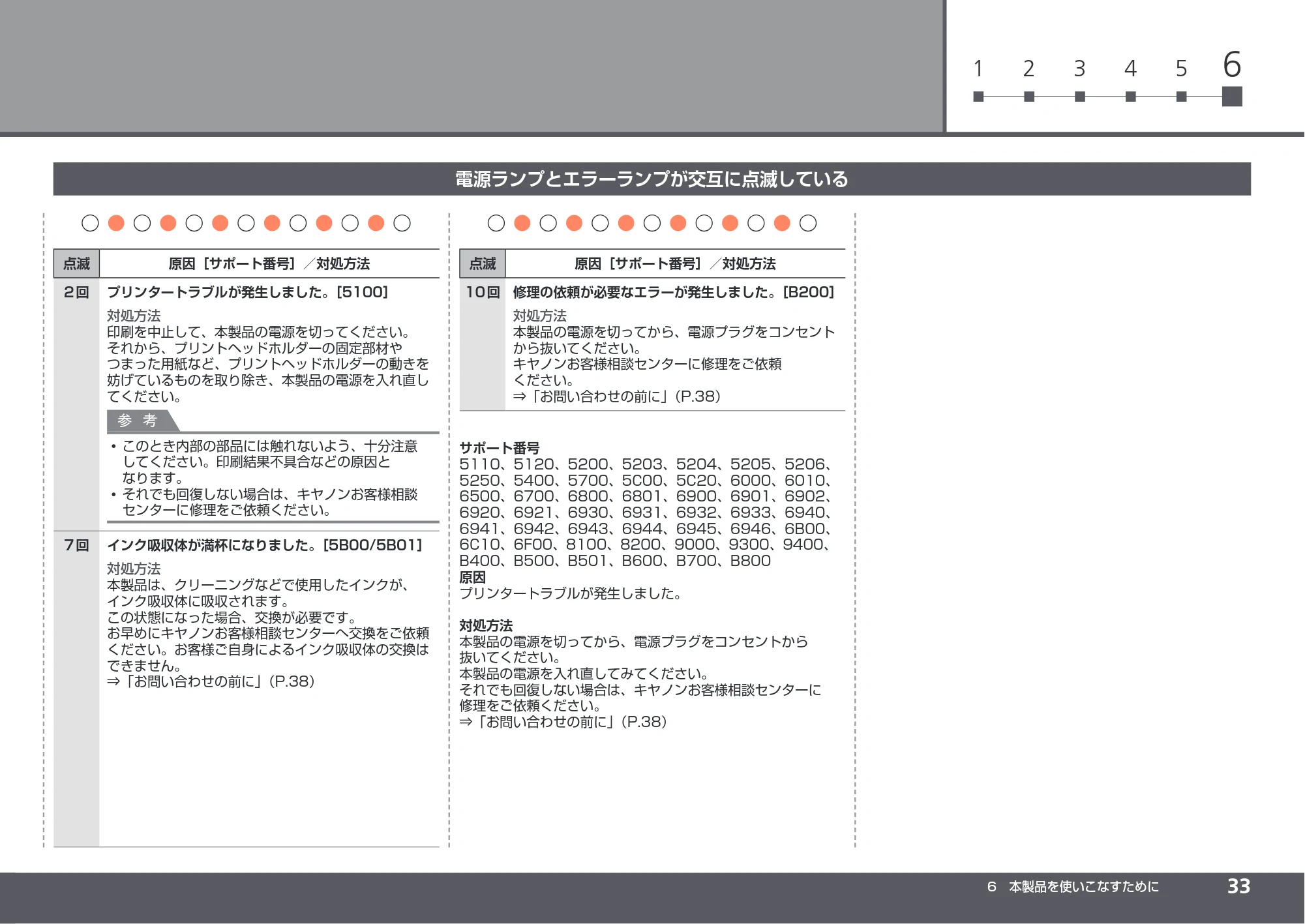
Task: Click chapter number 4 in the progress indicator
Action: click(x=1130, y=68)
